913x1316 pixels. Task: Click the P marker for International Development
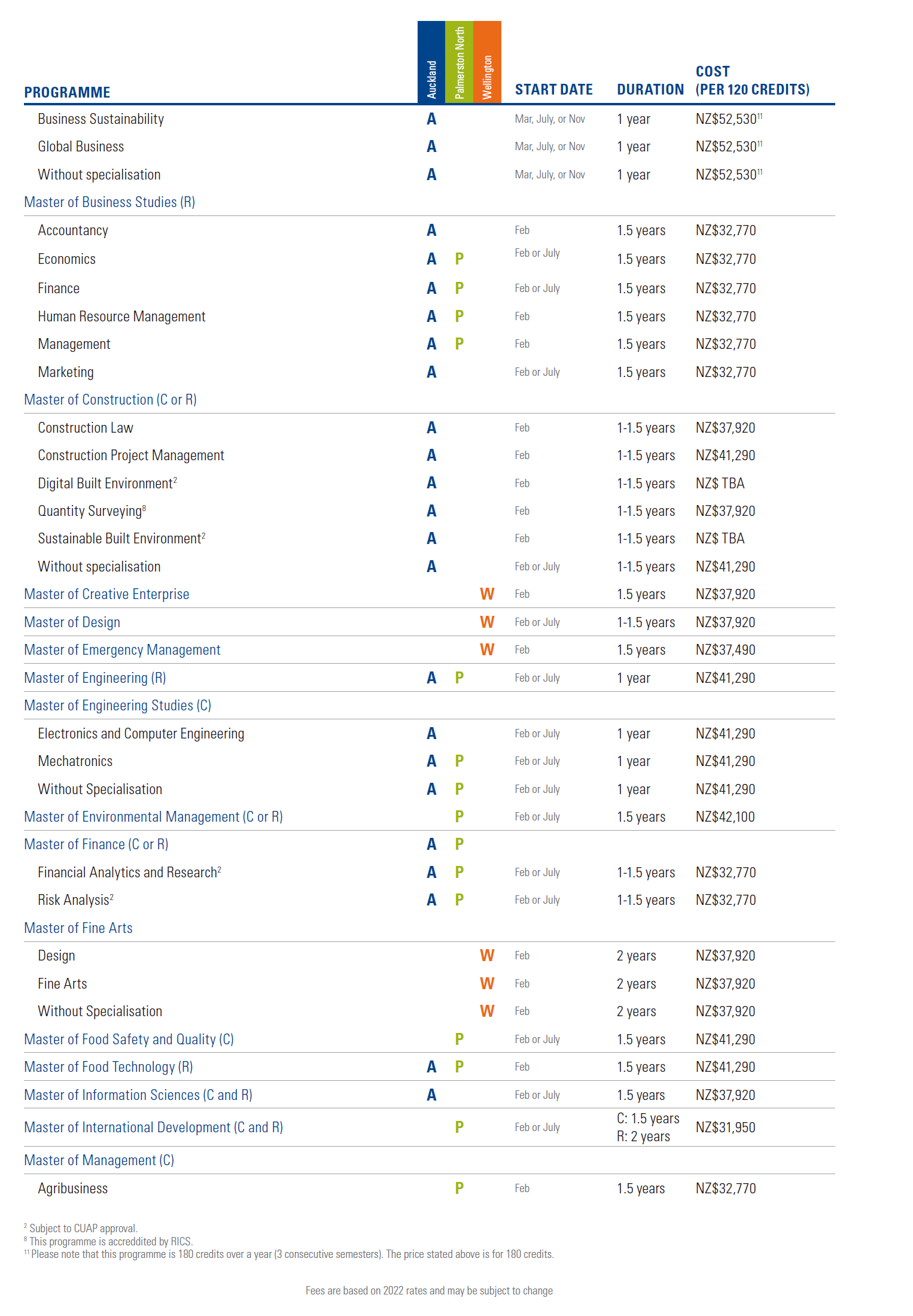coord(459,1127)
